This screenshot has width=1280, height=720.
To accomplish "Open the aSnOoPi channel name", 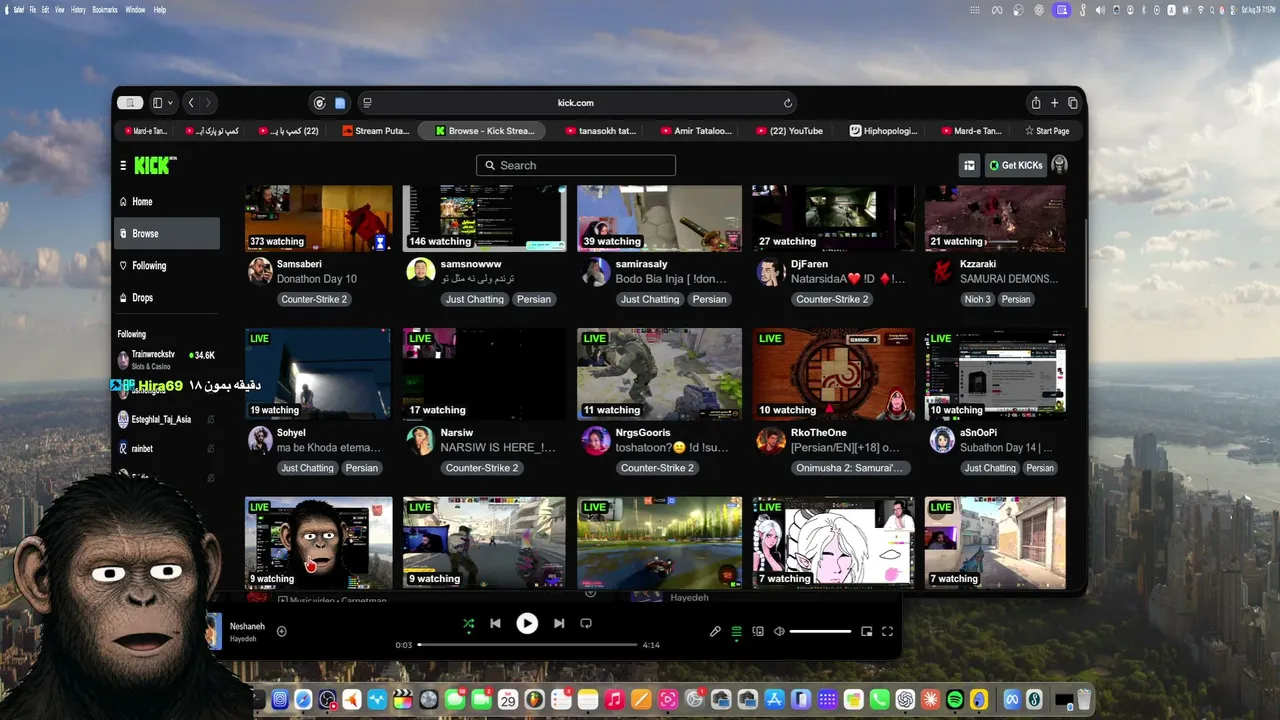I will tap(978, 433).
